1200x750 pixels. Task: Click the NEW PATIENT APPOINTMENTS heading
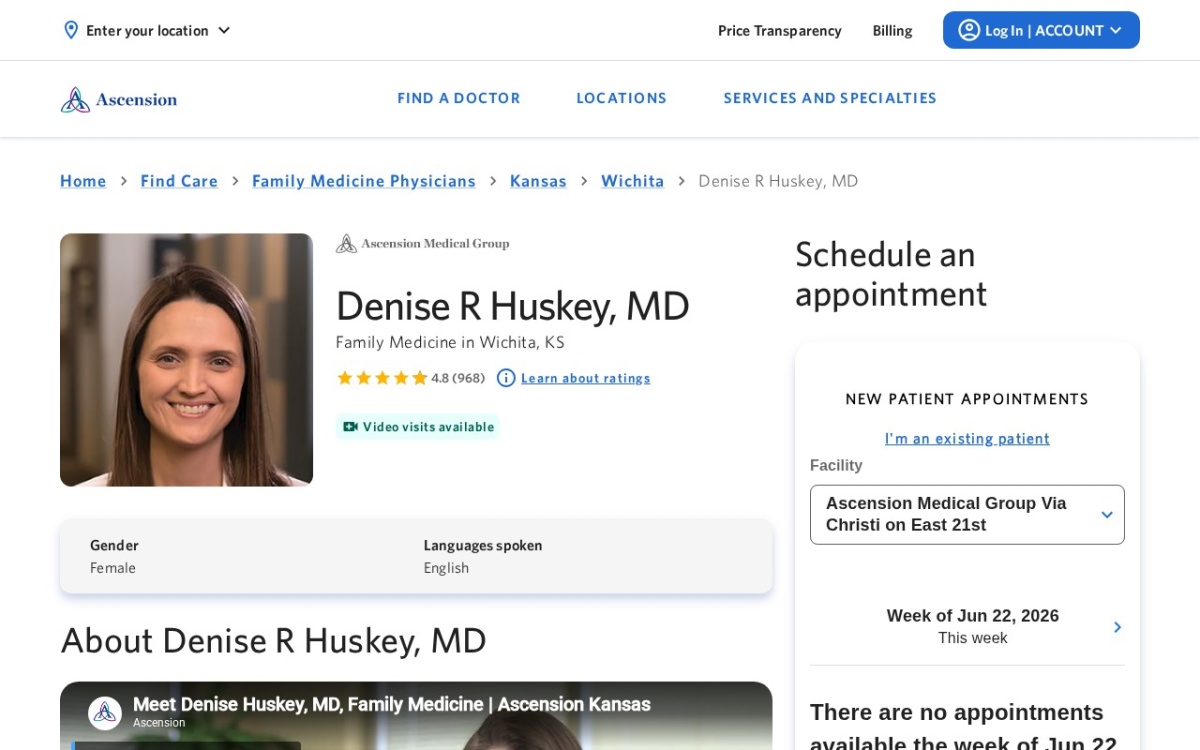[967, 399]
